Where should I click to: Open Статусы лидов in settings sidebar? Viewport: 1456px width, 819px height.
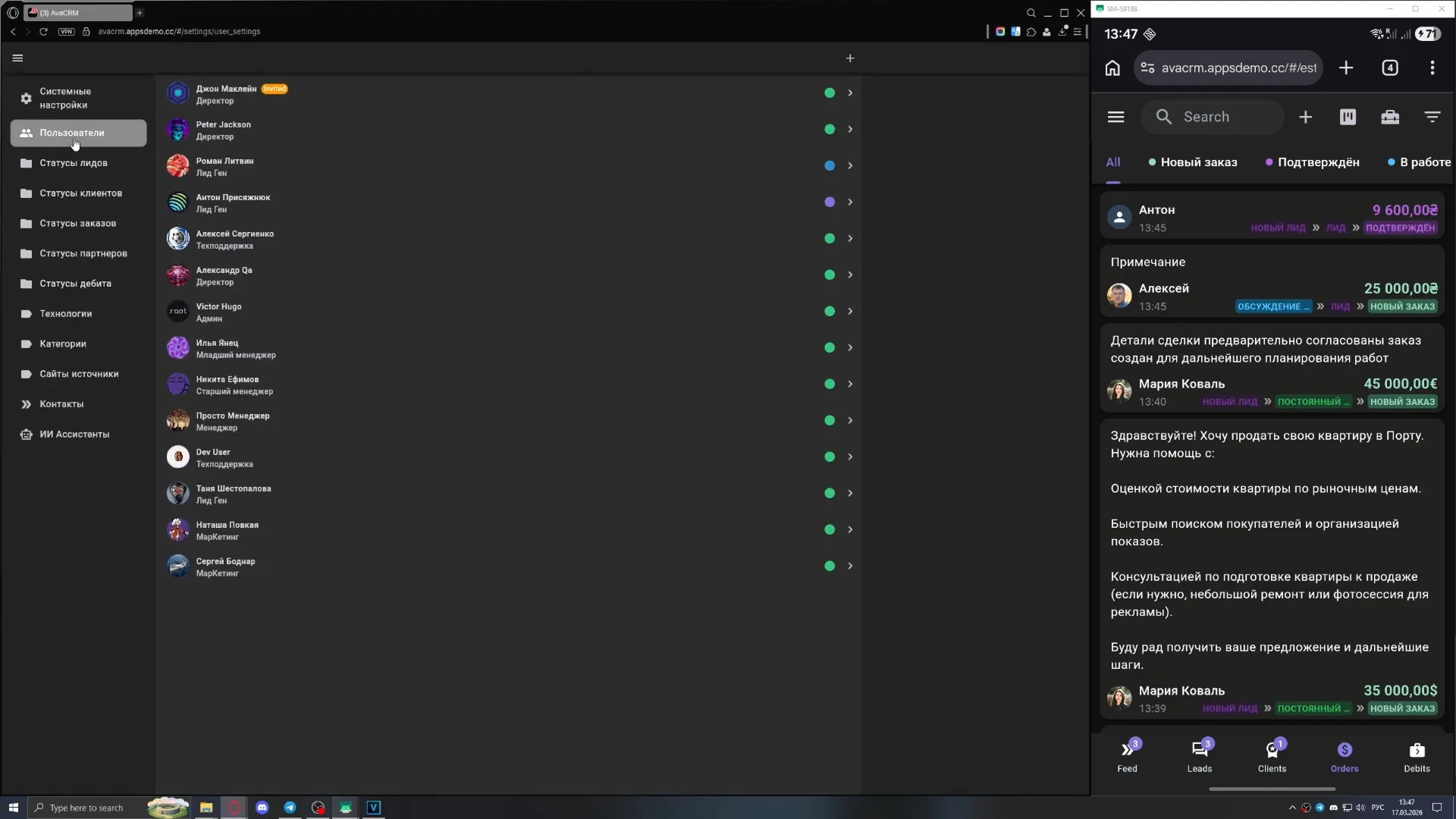(74, 163)
